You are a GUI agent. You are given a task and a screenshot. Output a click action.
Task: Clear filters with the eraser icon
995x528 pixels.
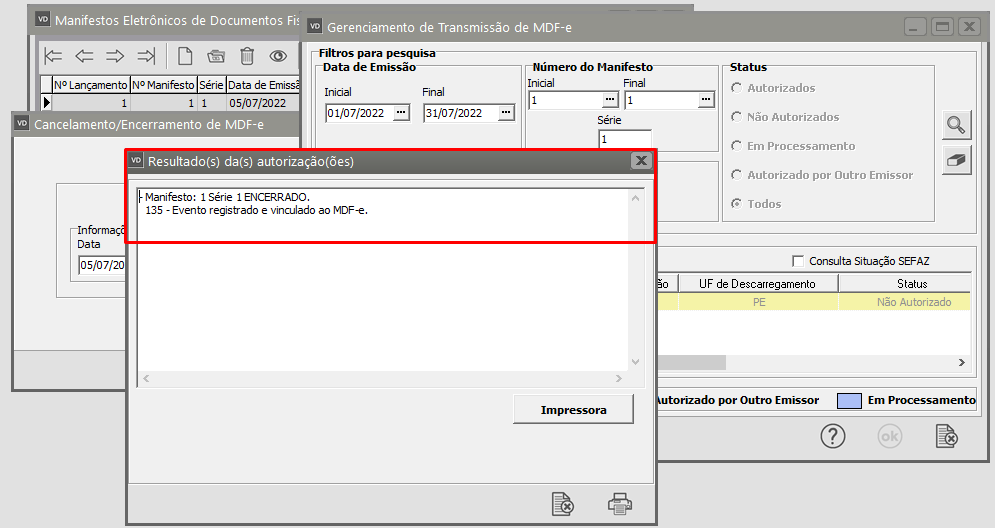[x=957, y=161]
